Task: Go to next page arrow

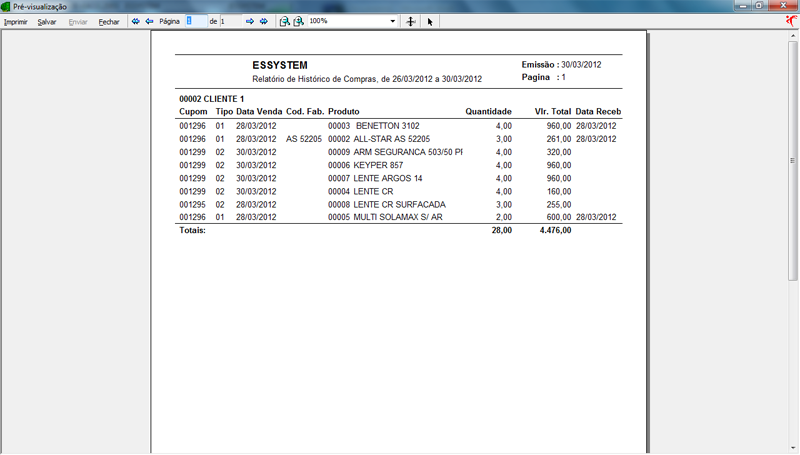Action: click(x=250, y=21)
